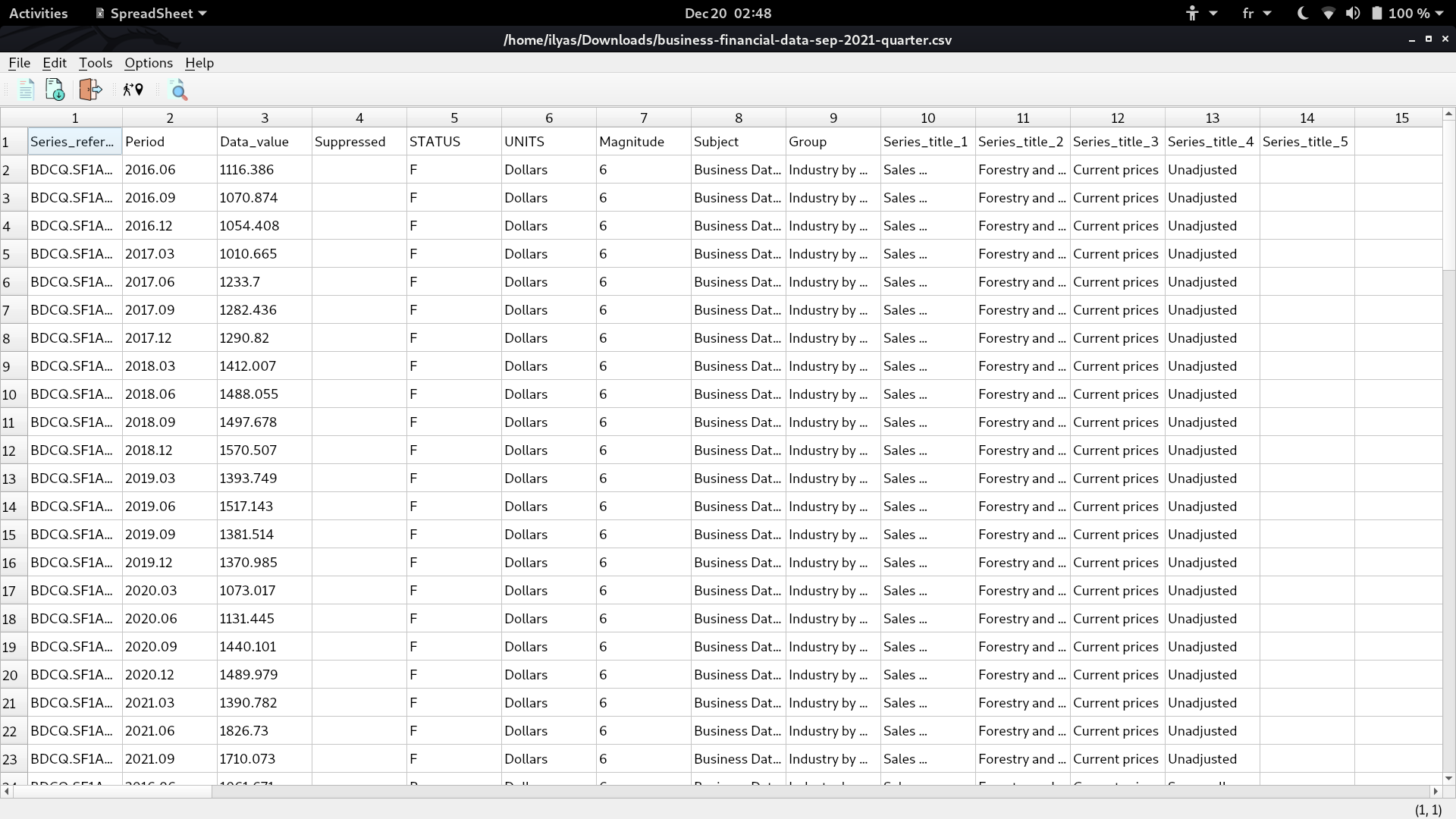Open the fr keyboard layout dropdown
Viewport: 1456px width, 819px height.
[1256, 13]
